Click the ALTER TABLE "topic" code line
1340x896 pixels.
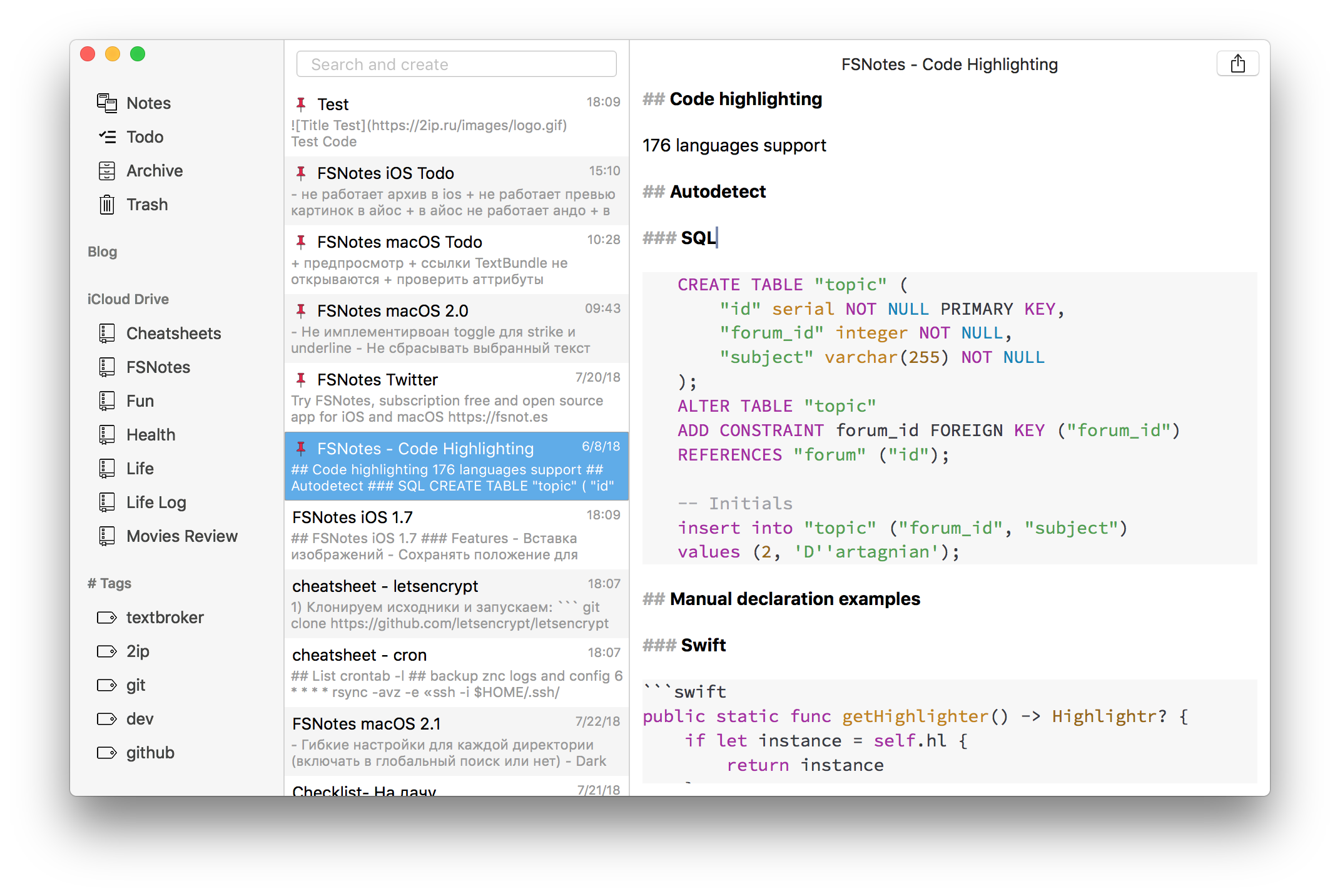777,406
